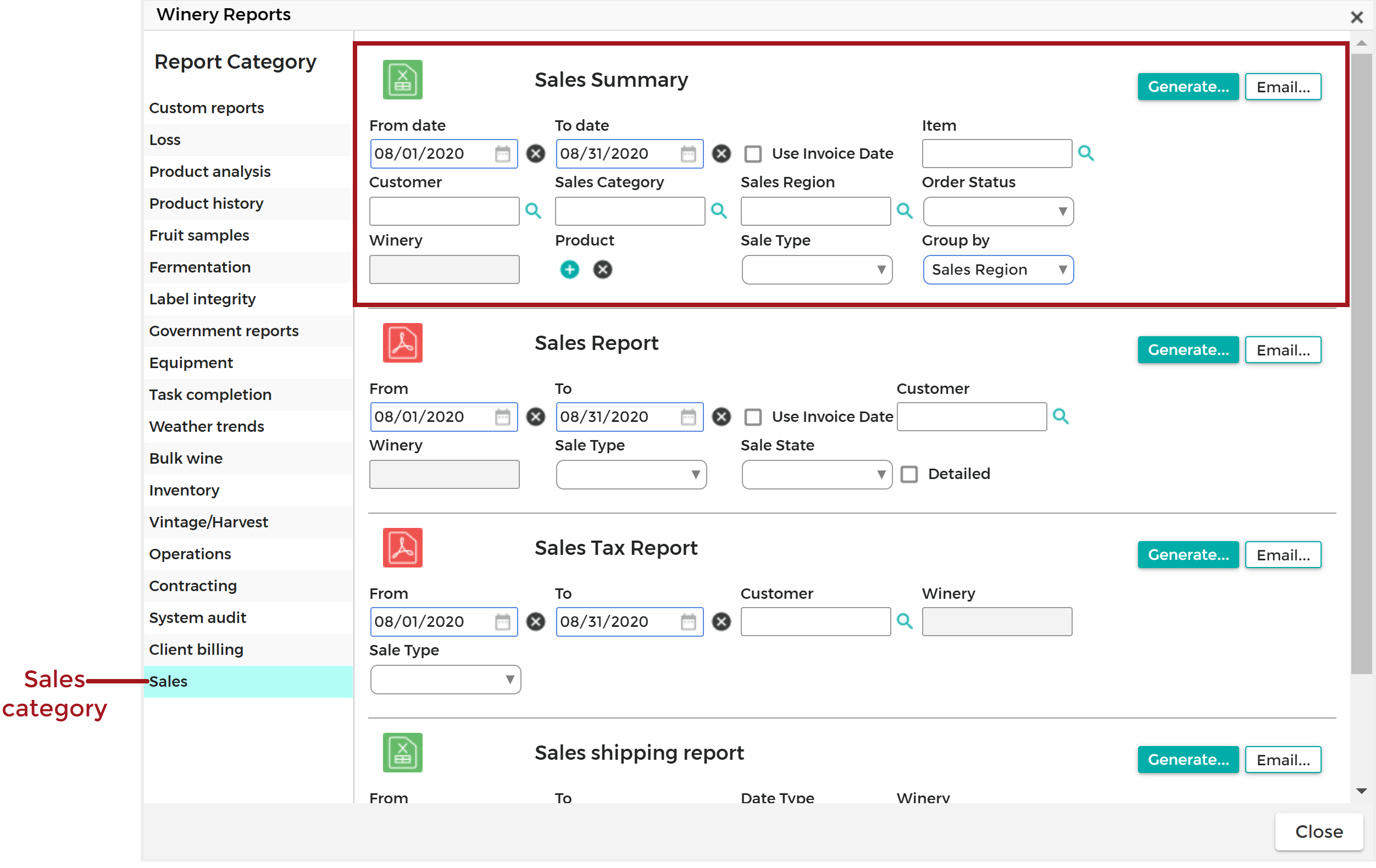The height and width of the screenshot is (868, 1376).
Task: Search Customer in Sales Tax Report
Action: tap(905, 621)
